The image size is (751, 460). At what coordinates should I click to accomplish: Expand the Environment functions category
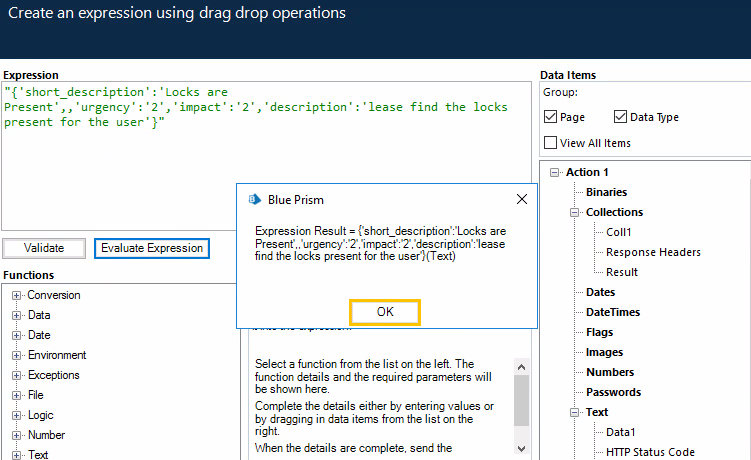click(17, 355)
